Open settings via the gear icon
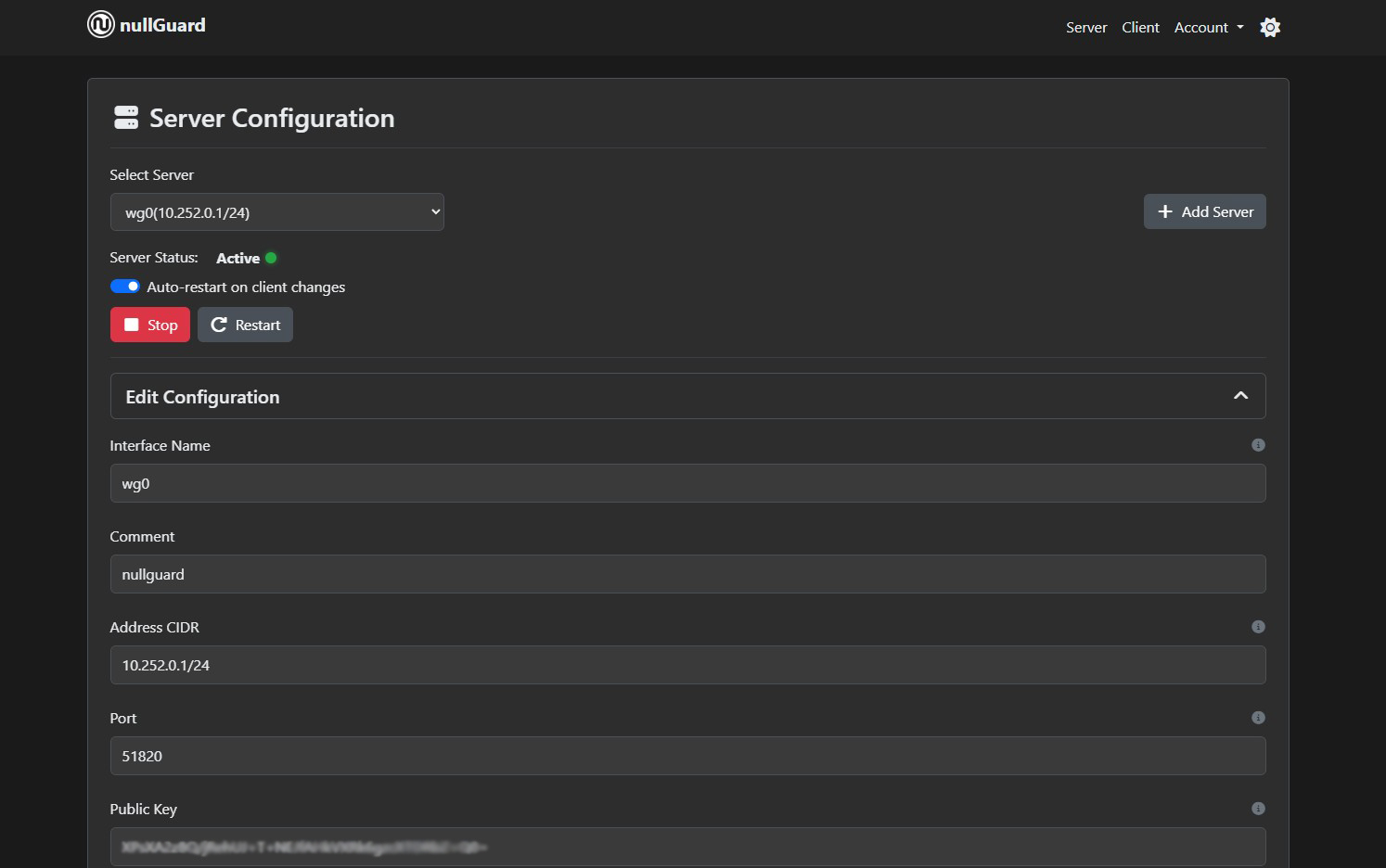The image size is (1386, 868). [1270, 27]
